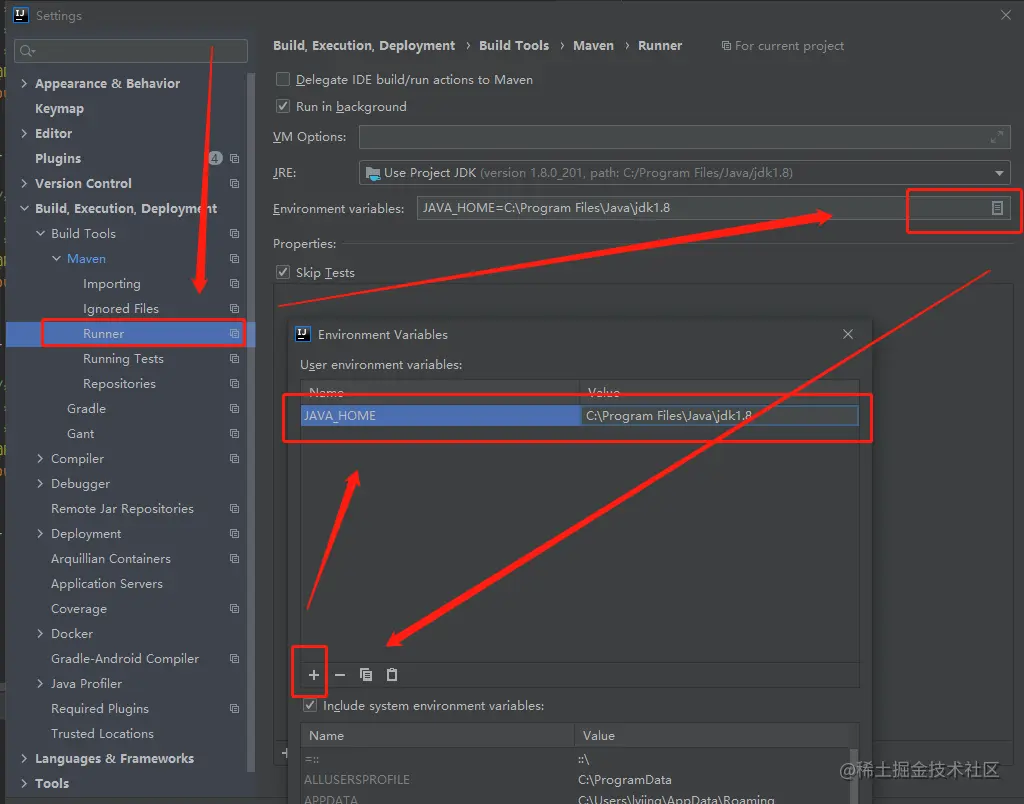
Task: Click project-level icon beside Gradle
Action: (x=234, y=409)
